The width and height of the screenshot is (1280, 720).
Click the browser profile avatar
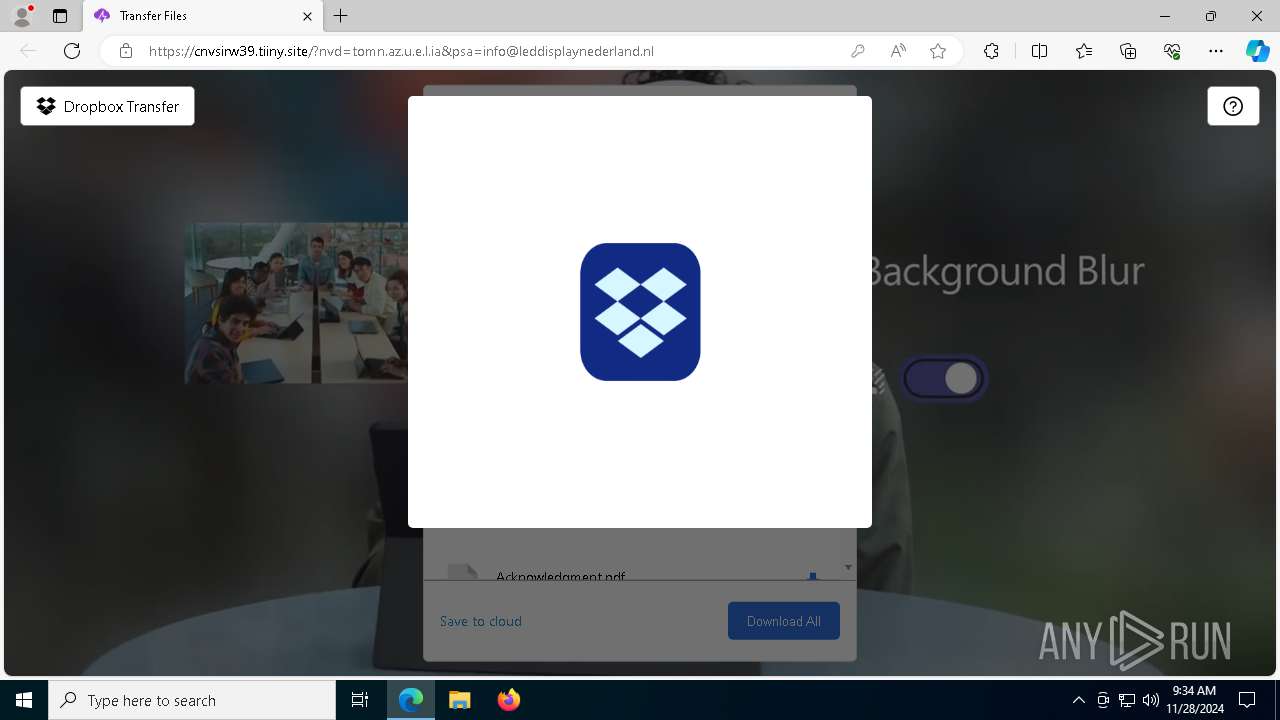pyautogui.click(x=22, y=15)
